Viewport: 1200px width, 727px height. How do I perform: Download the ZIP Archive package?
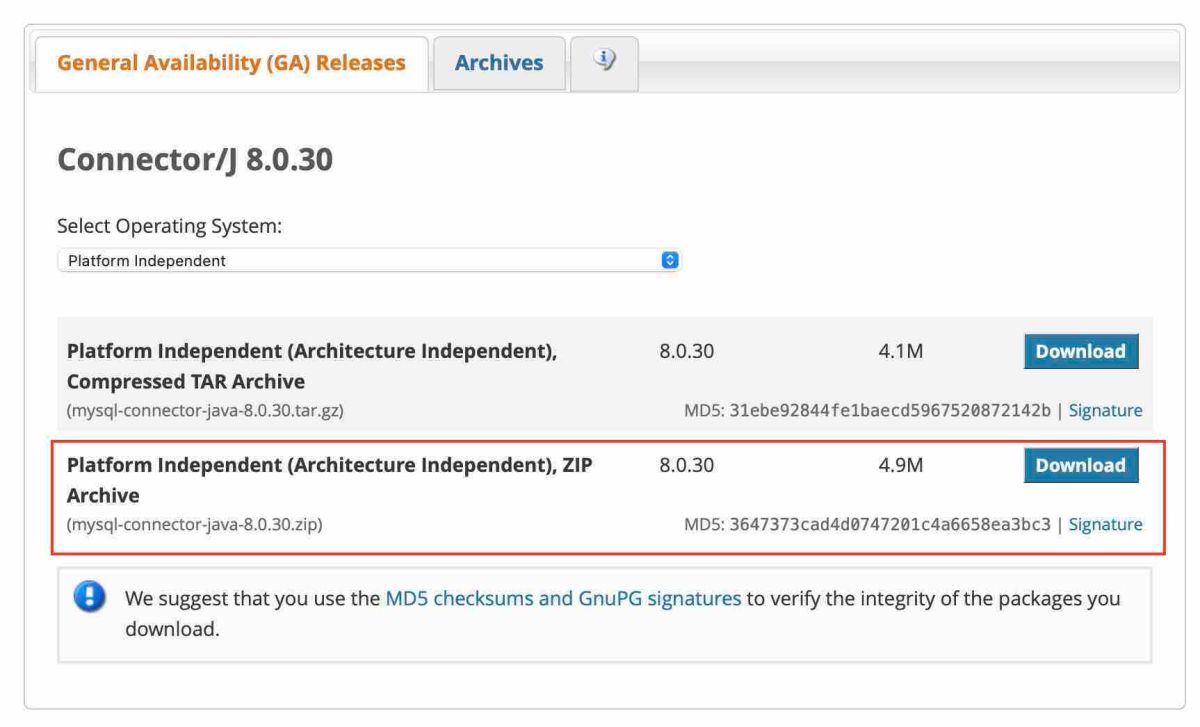pyautogui.click(x=1081, y=465)
